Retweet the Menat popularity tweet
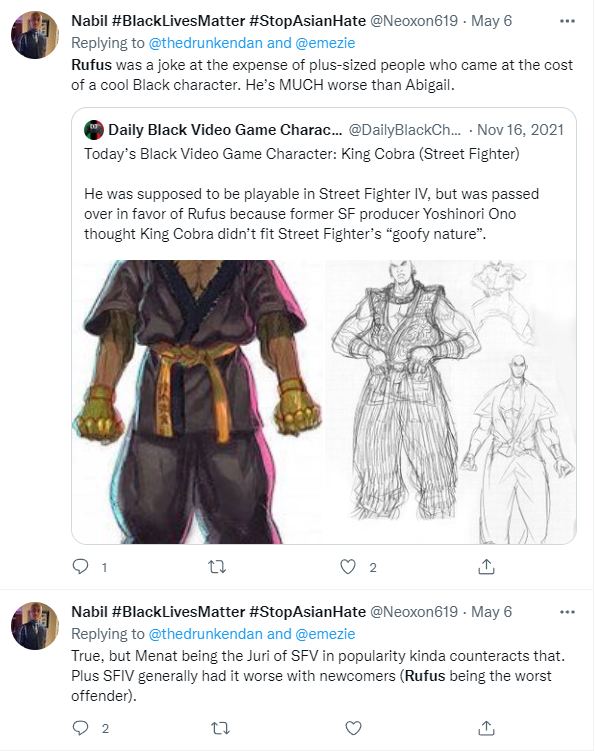This screenshot has width=595, height=751. pyautogui.click(x=220, y=728)
